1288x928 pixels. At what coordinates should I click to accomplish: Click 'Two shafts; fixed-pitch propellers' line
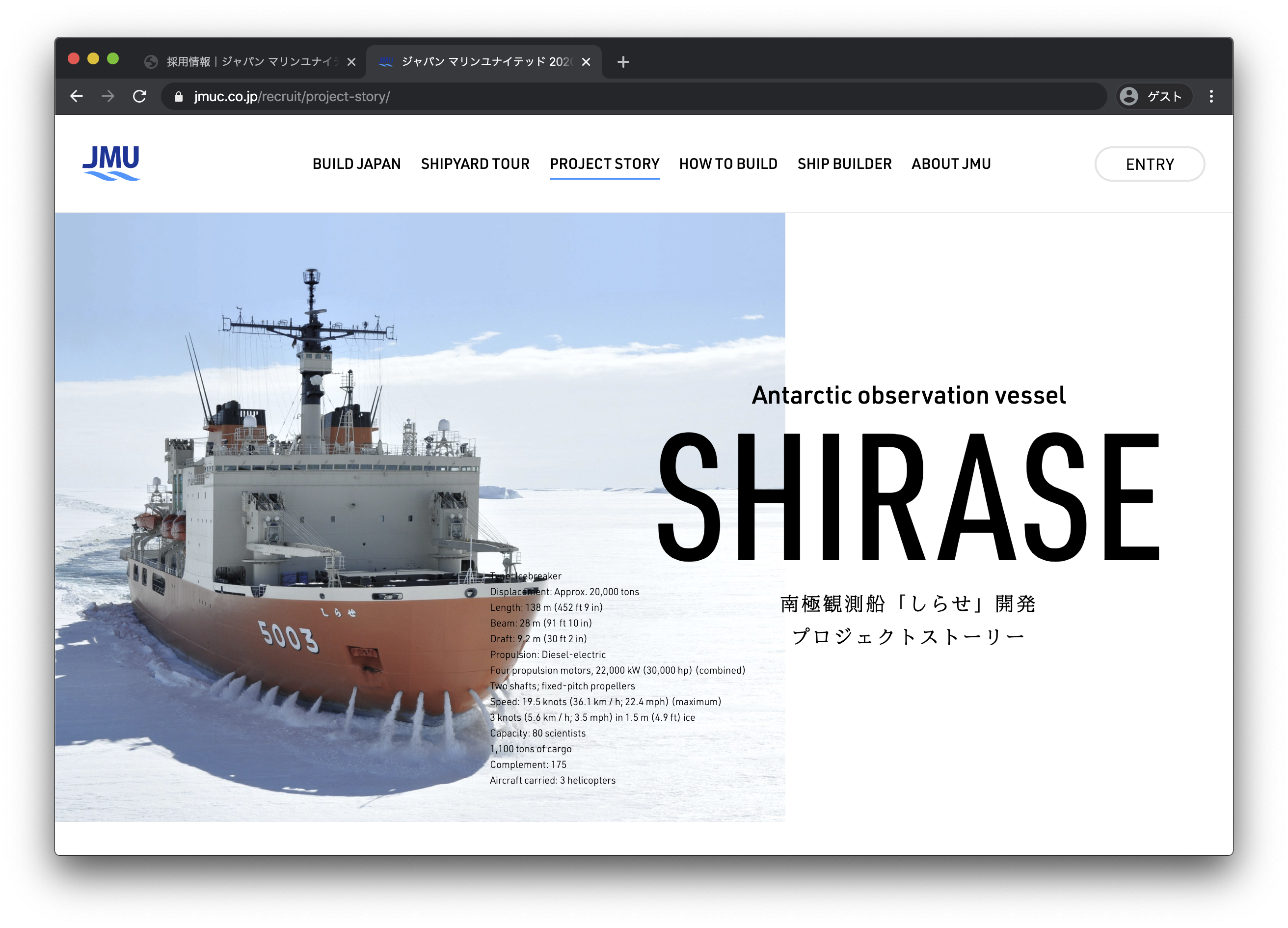(563, 686)
